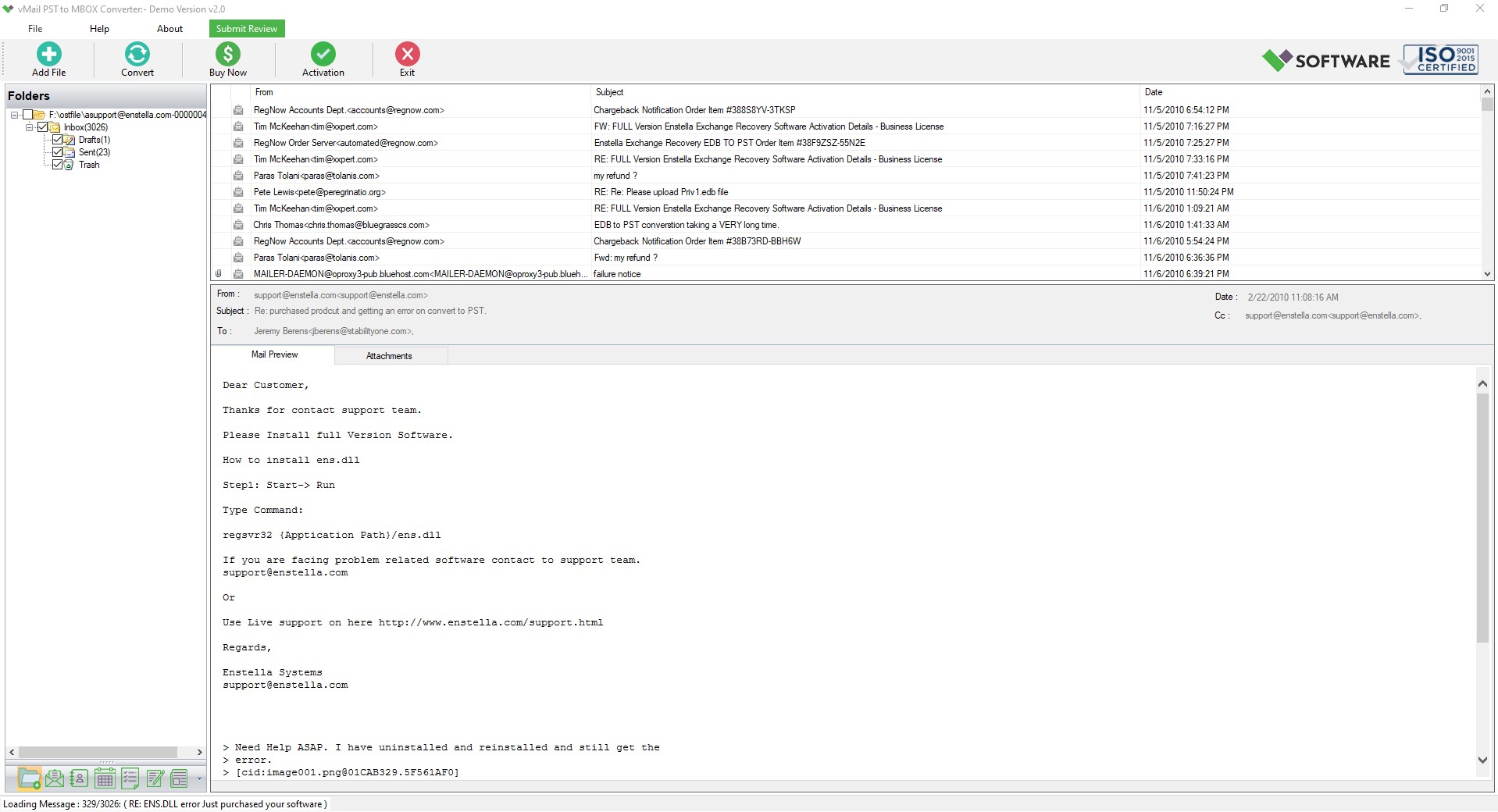Click the Add File toolbar icon
Viewport: 1498px width, 812px height.
coord(48,54)
